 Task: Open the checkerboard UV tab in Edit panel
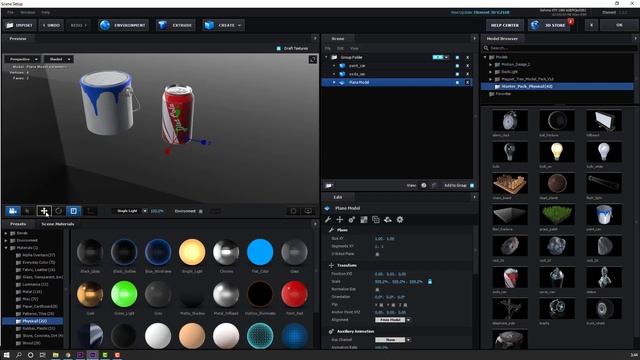tap(364, 220)
